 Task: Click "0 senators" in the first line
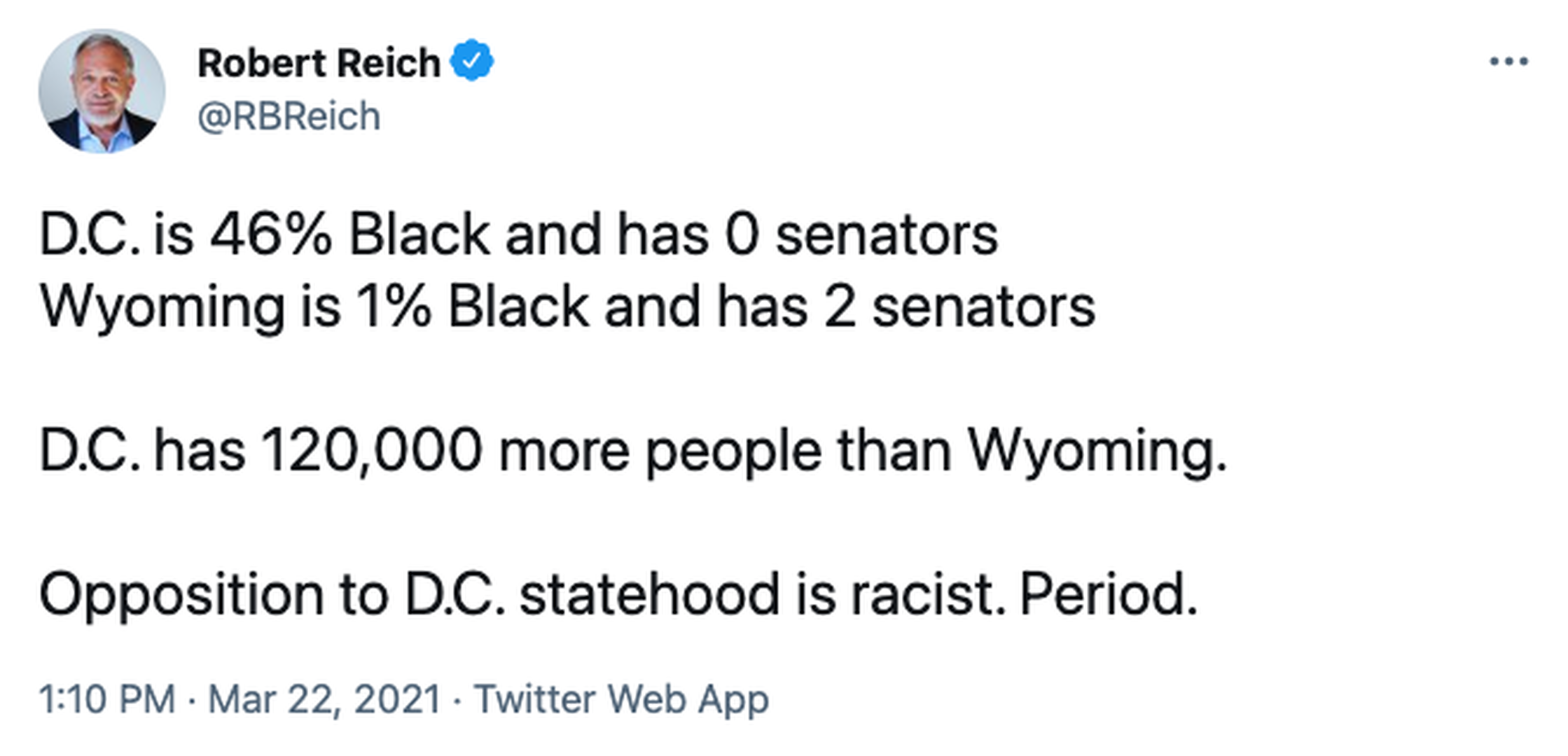861,234
